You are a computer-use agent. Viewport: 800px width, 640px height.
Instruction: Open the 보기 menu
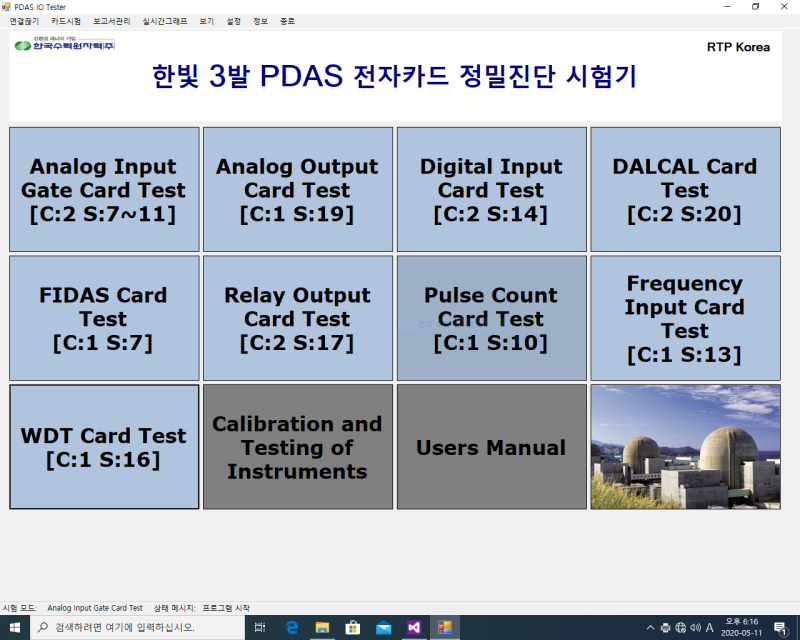[x=206, y=20]
